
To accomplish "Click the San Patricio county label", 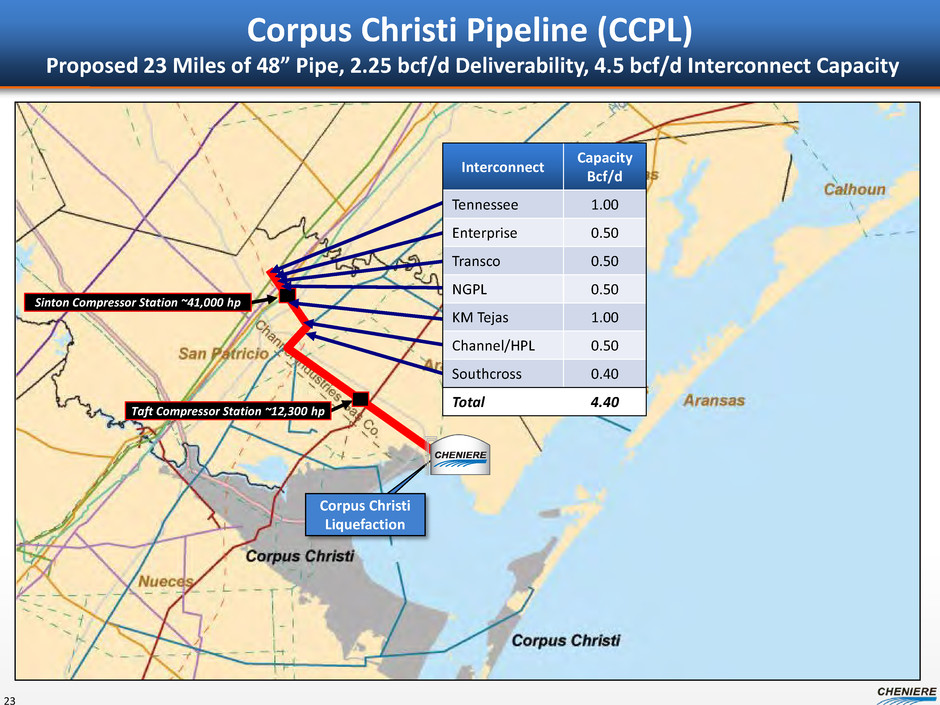I will (222, 354).
